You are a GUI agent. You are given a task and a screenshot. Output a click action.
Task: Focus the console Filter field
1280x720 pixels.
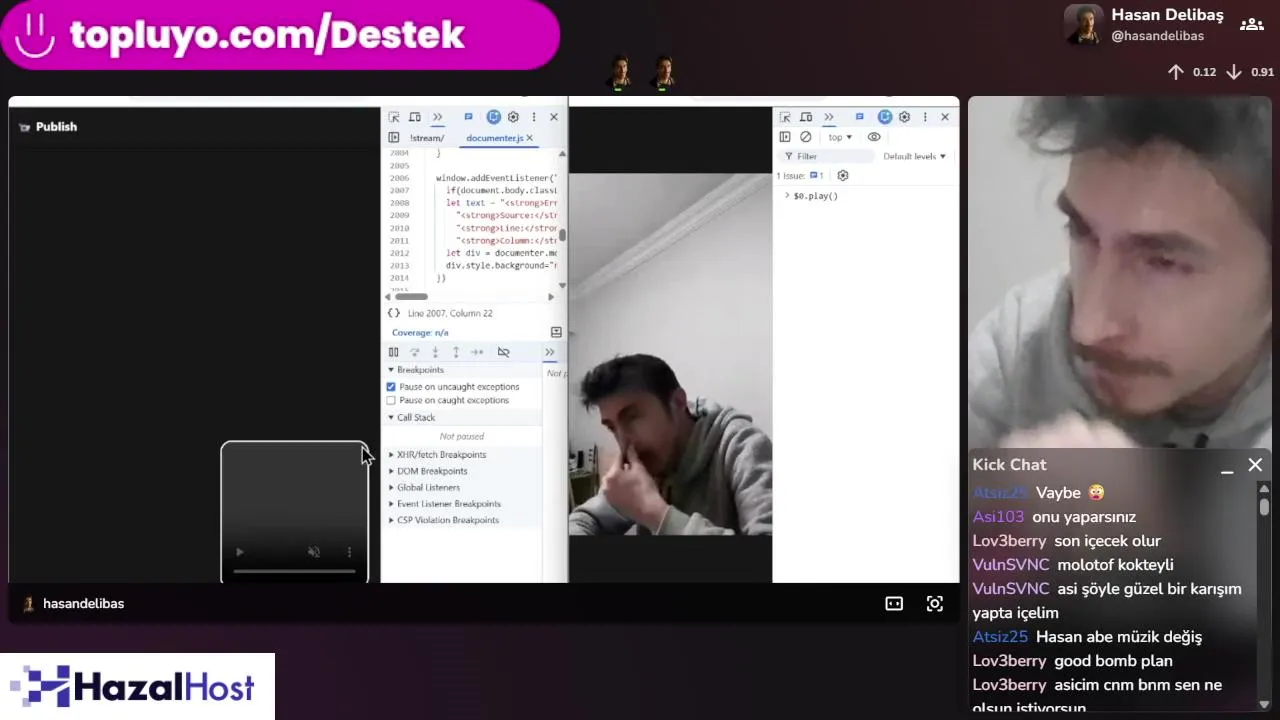coord(825,156)
